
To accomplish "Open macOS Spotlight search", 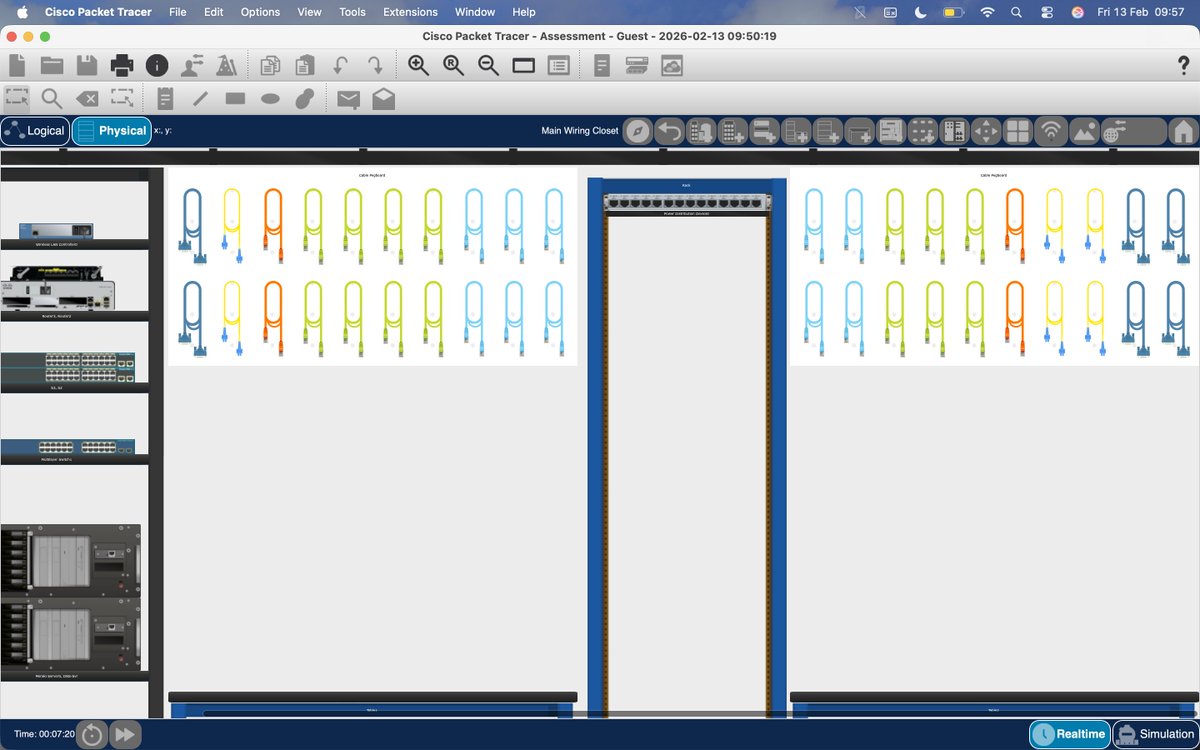I will (x=1017, y=12).
